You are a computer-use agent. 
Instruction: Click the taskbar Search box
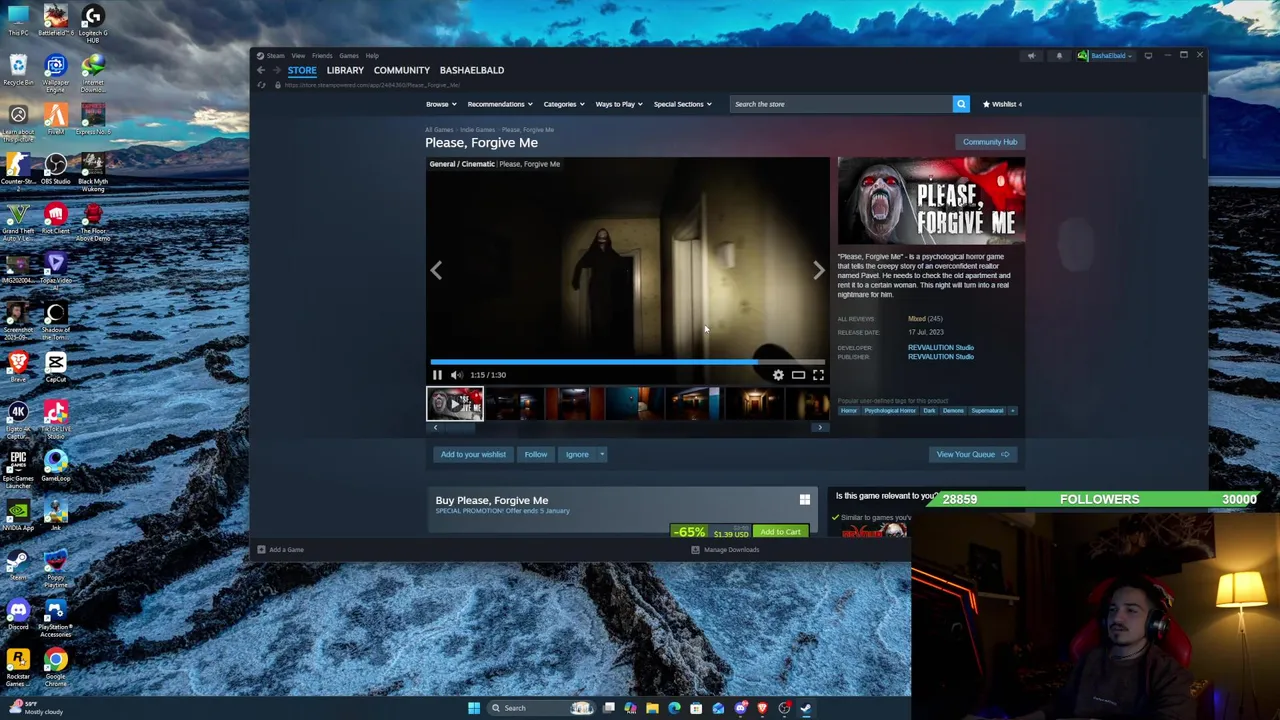pos(540,708)
